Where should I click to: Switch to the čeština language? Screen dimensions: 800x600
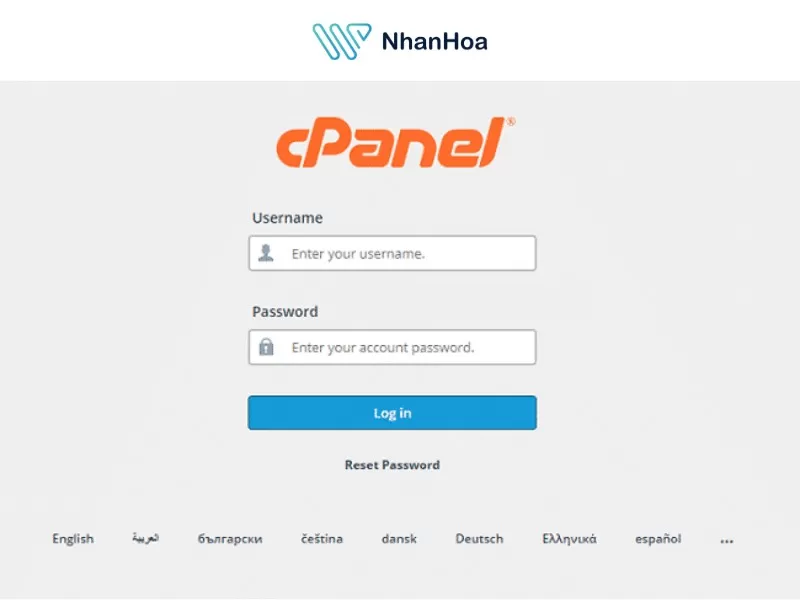point(322,539)
